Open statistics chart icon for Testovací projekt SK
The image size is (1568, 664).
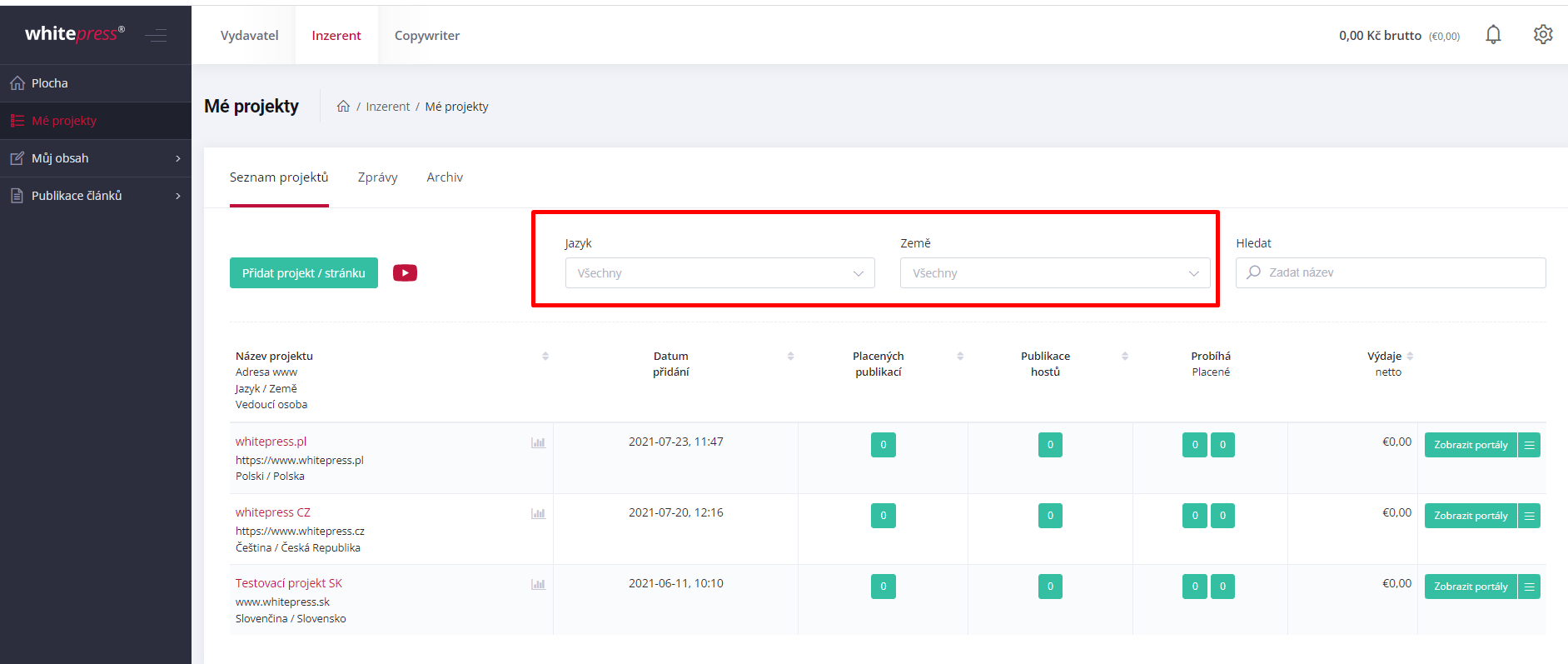(x=538, y=584)
